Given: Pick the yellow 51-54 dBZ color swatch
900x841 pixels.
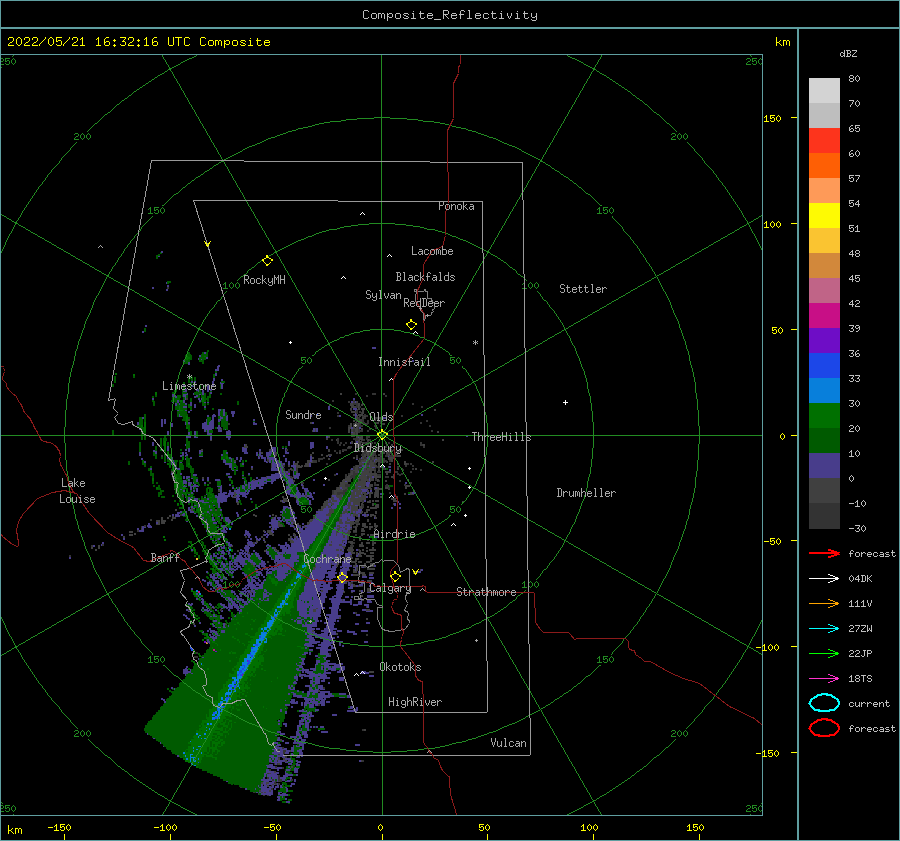Looking at the screenshot, I should pyautogui.click(x=824, y=216).
